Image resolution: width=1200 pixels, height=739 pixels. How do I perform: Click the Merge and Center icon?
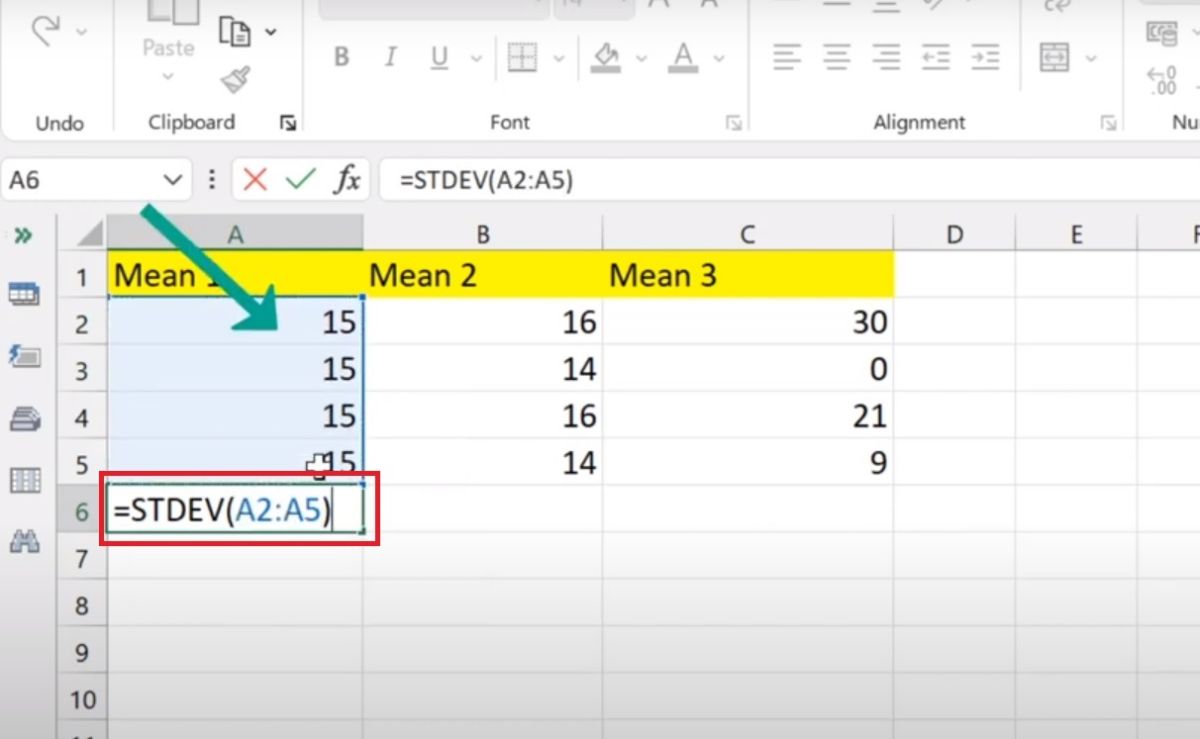(1054, 57)
